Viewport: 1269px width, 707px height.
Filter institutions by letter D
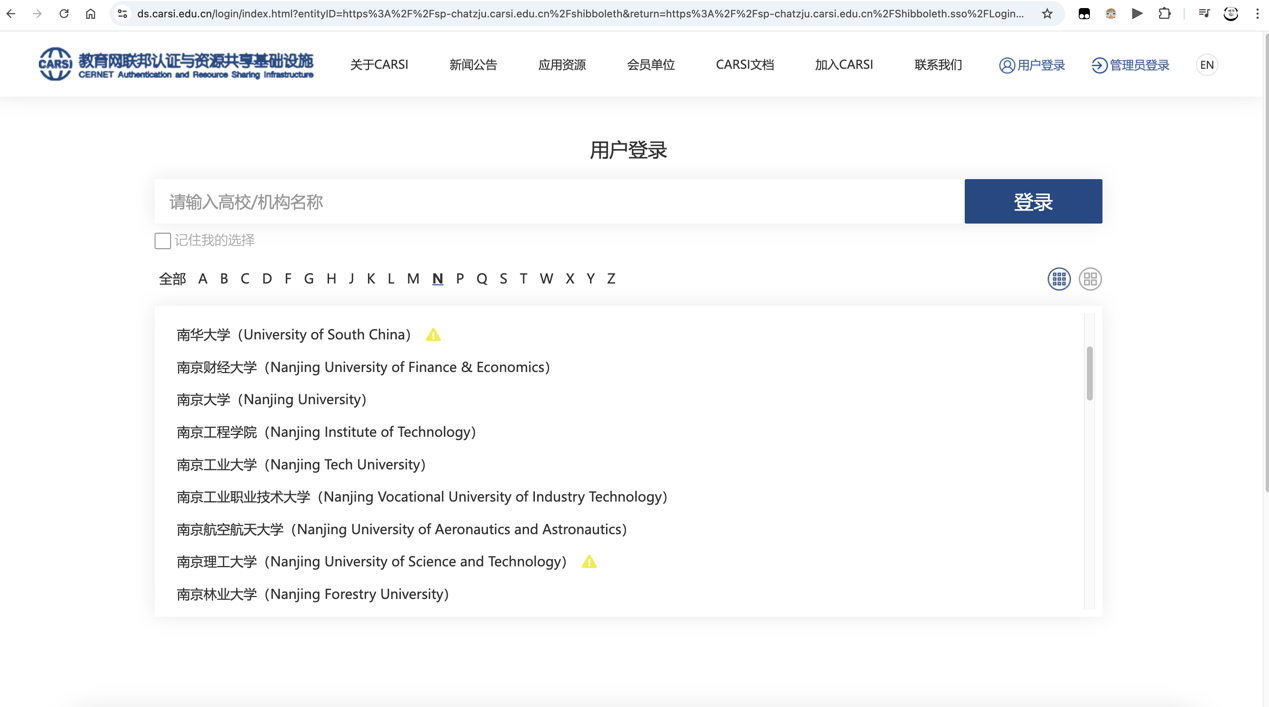coord(267,279)
